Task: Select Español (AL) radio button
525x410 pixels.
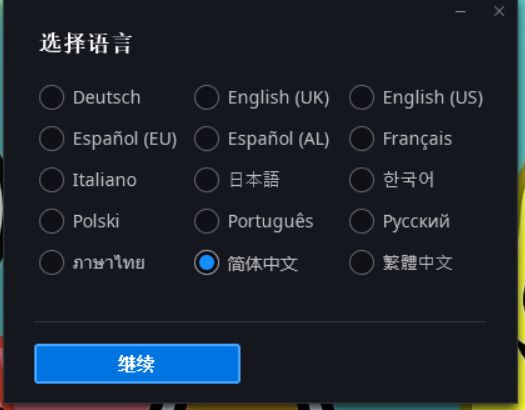Action: click(207, 139)
